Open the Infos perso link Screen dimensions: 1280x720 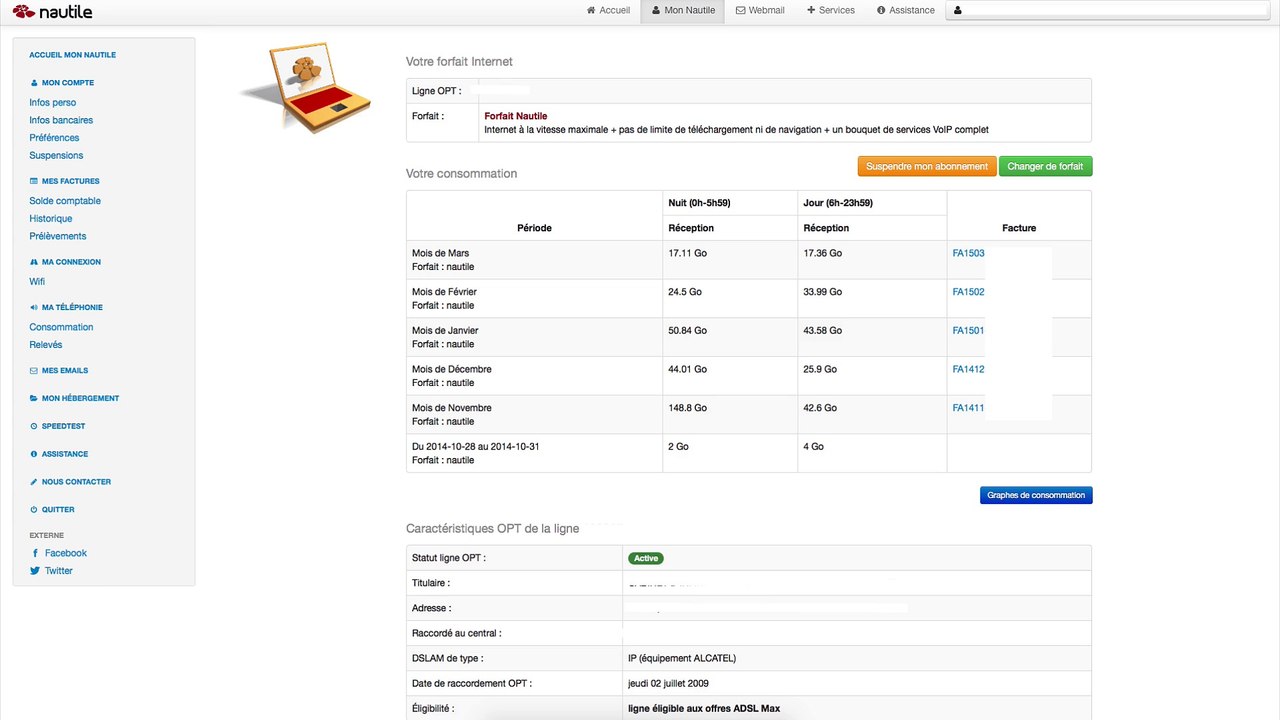[x=53, y=103]
